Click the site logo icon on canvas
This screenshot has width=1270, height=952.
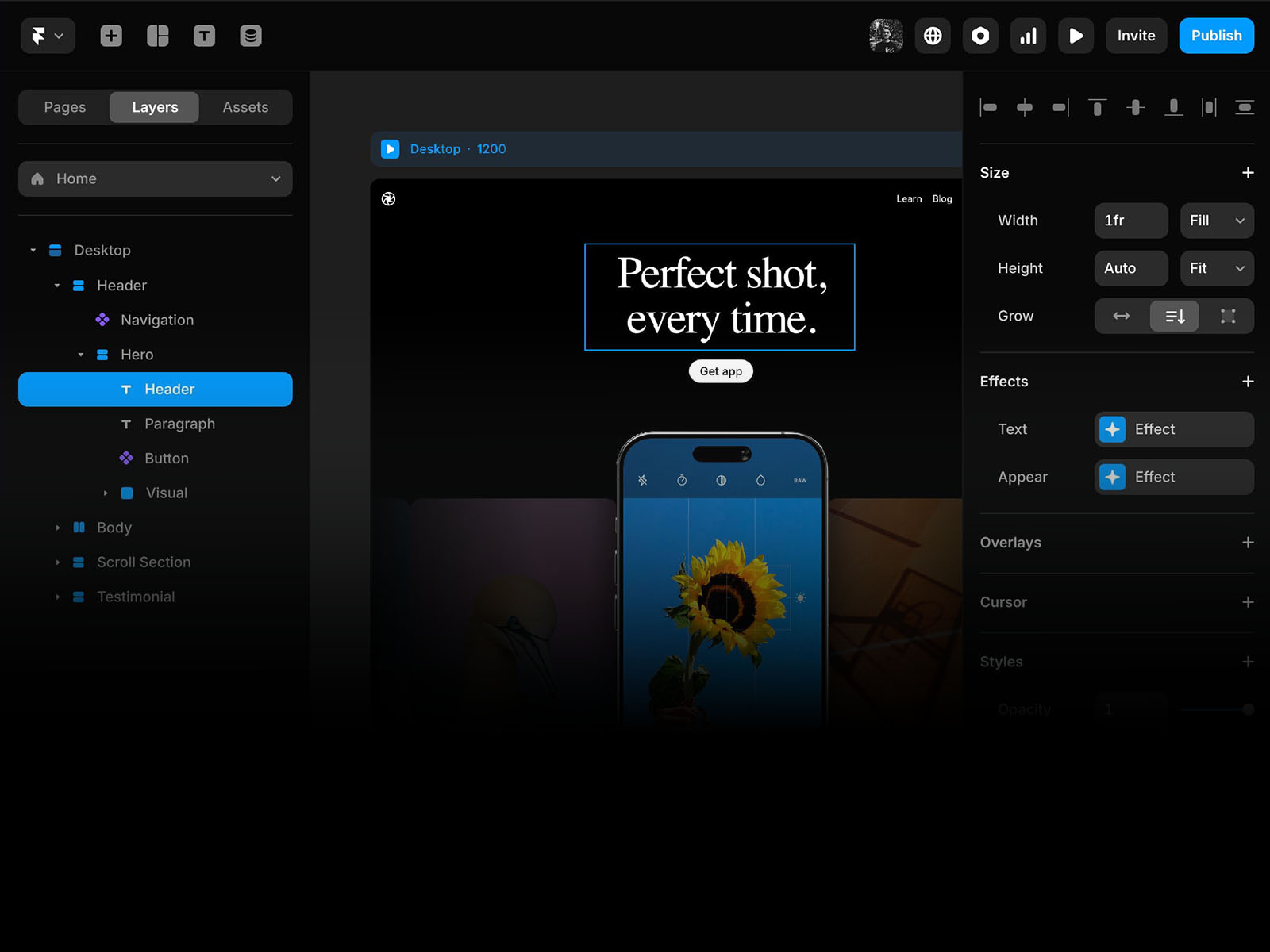click(388, 199)
